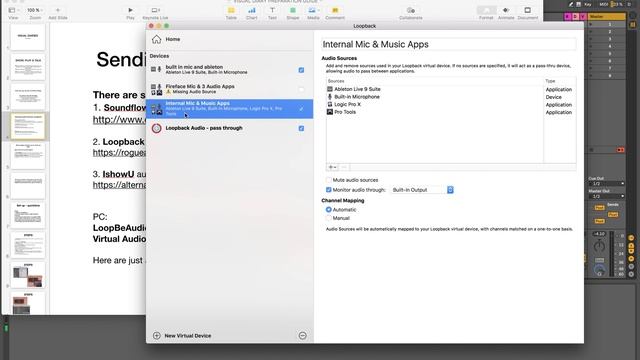Click Add Slide in Keynote toolbar
Screen dimensions: 640x360
click(58, 13)
